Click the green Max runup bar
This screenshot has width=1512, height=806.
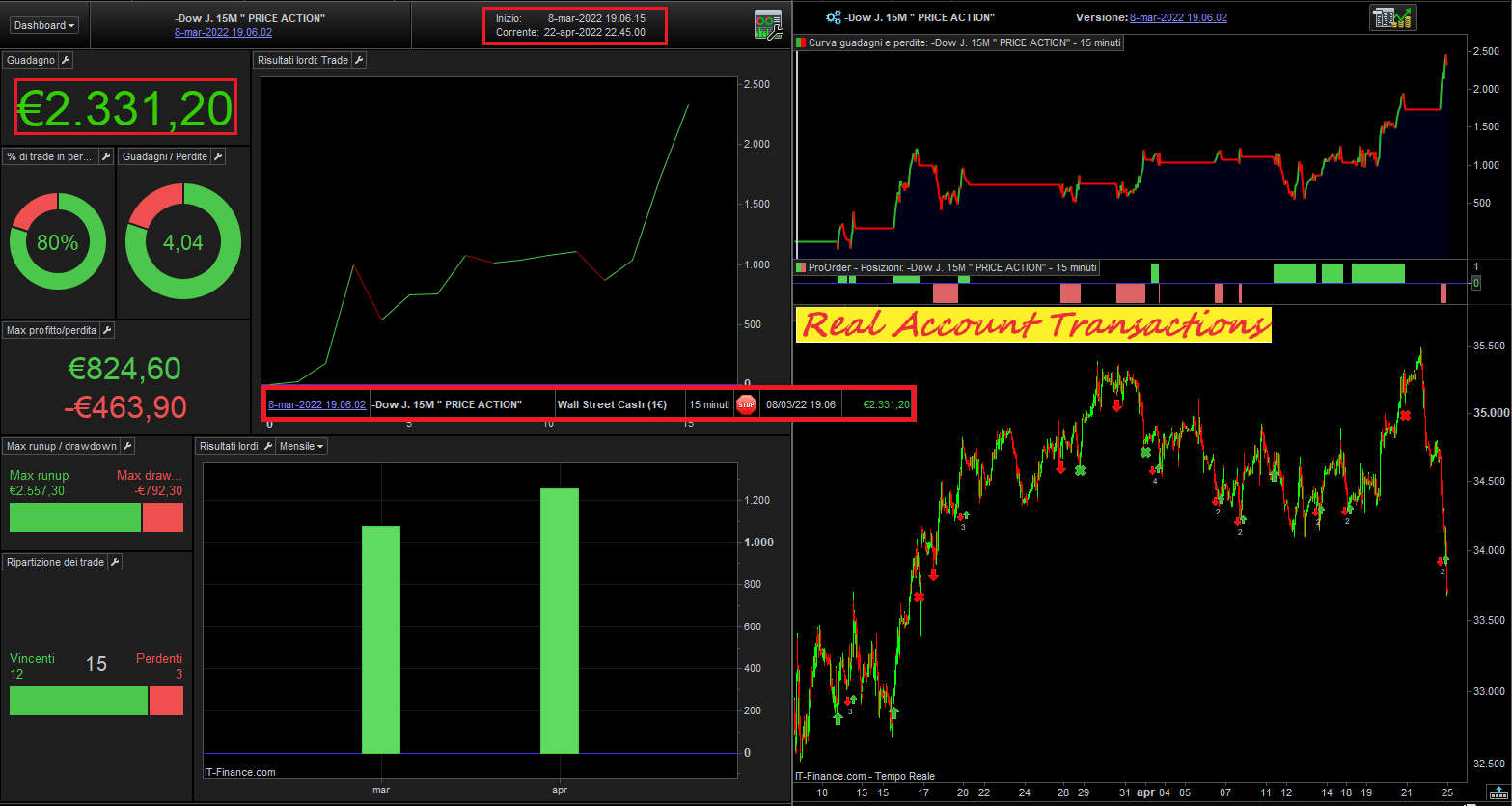pyautogui.click(x=75, y=517)
